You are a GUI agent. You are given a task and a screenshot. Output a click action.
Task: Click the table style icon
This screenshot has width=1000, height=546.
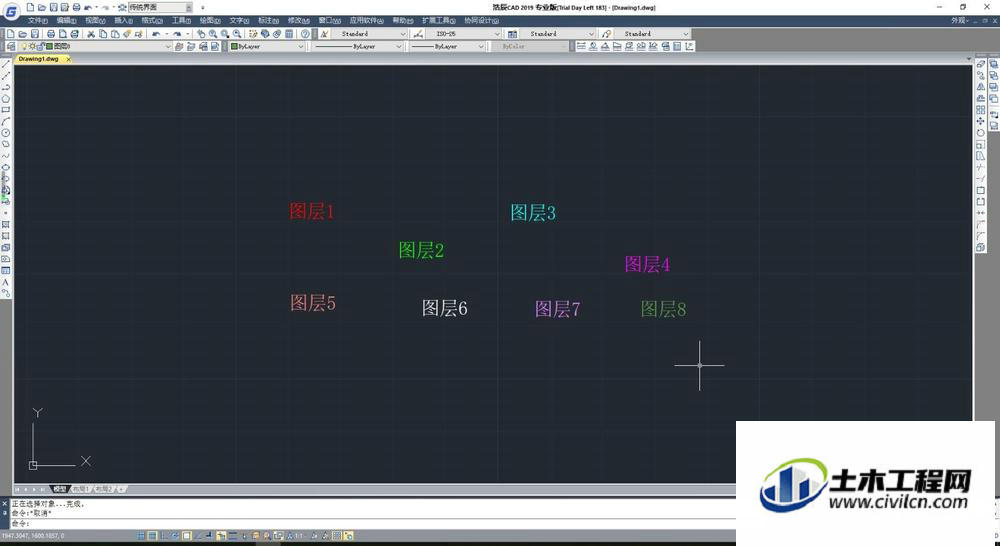[x=512, y=34]
